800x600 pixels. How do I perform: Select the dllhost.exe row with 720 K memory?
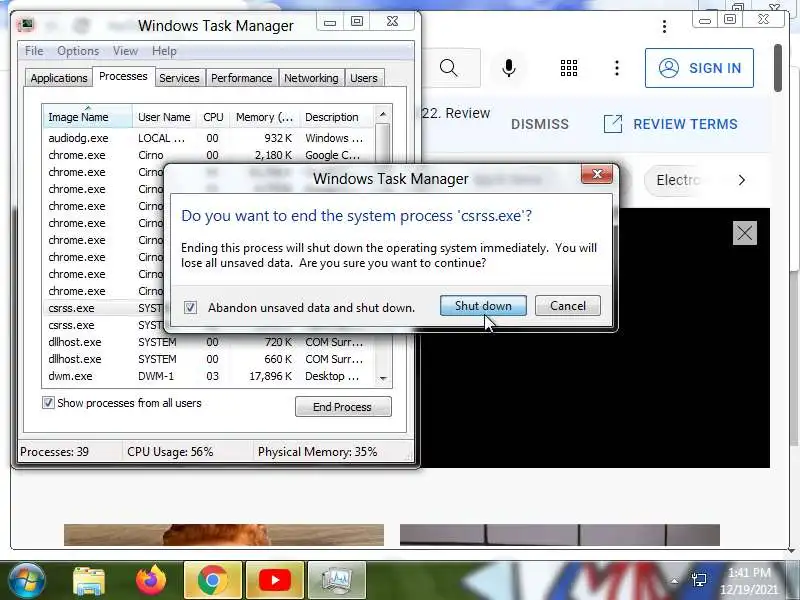click(208, 342)
